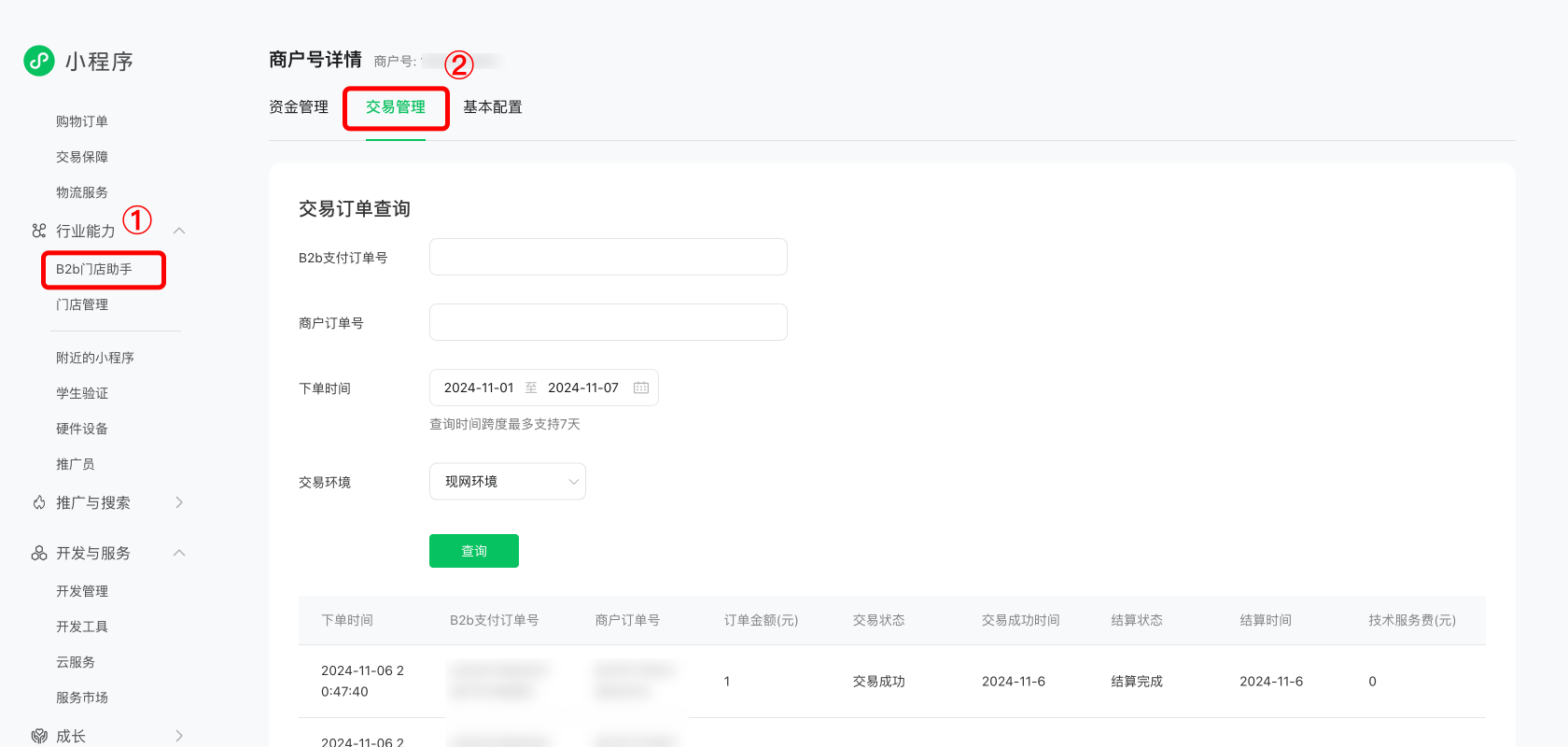The image size is (1568, 747).
Task: Click the 下单时间 column header
Action: click(x=347, y=620)
